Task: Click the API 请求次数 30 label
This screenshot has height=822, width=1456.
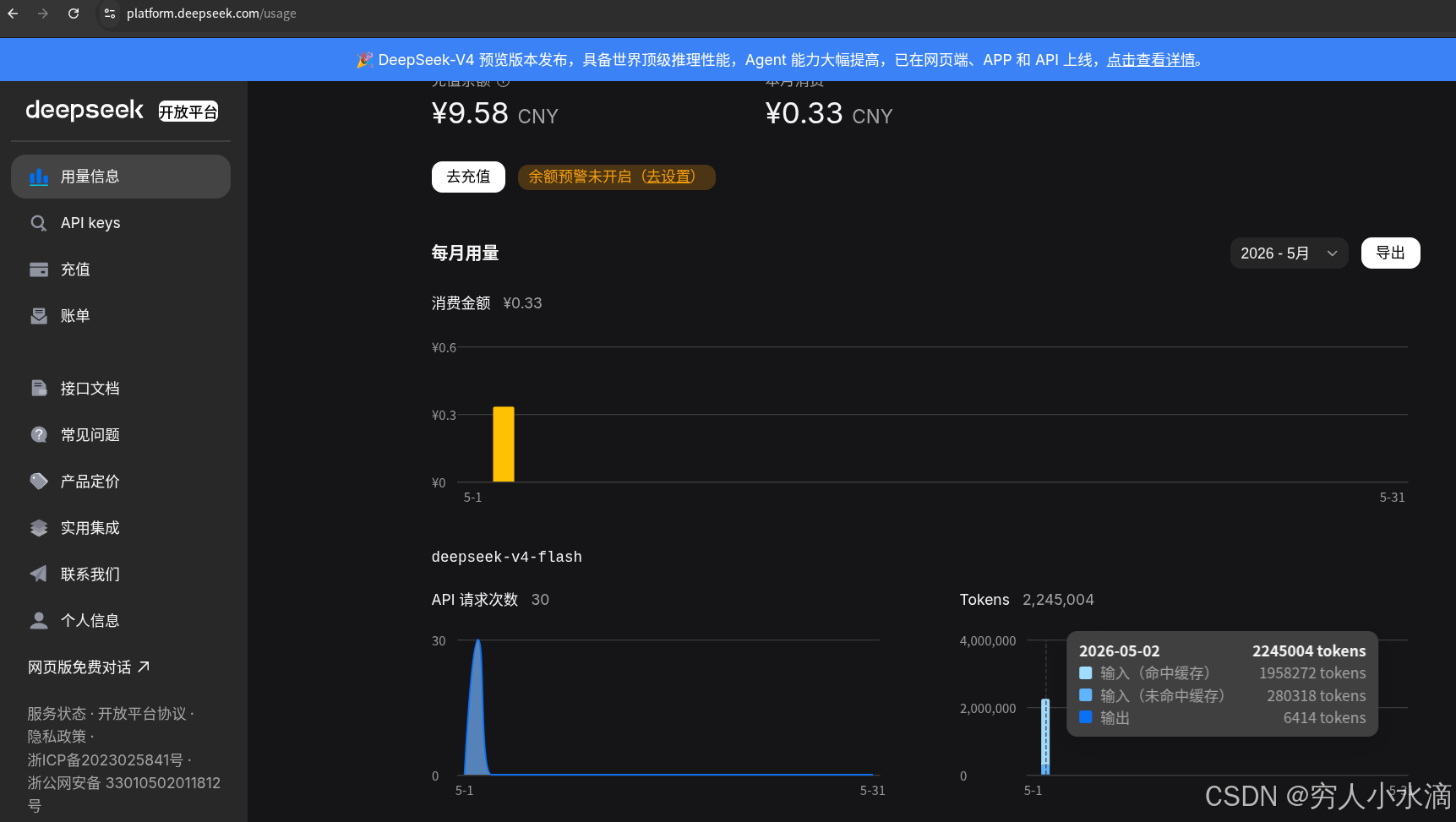Action: point(490,600)
